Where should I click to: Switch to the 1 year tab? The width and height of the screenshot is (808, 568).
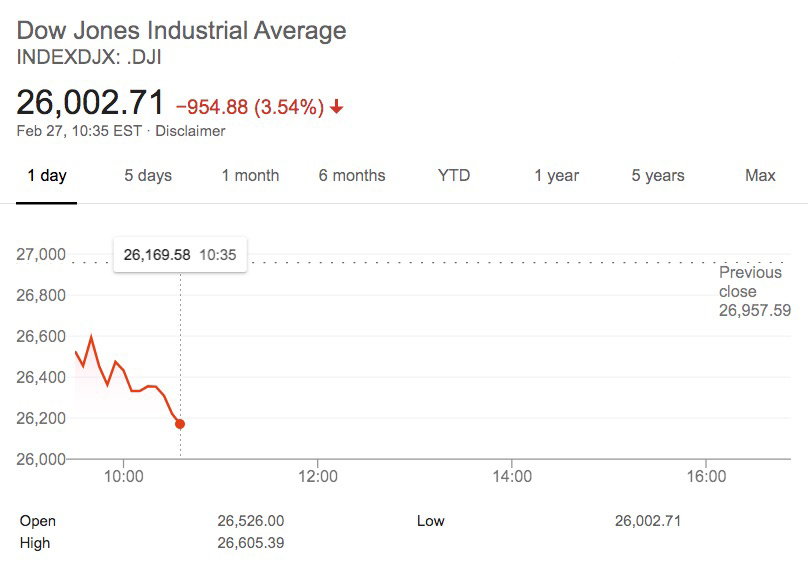point(556,176)
